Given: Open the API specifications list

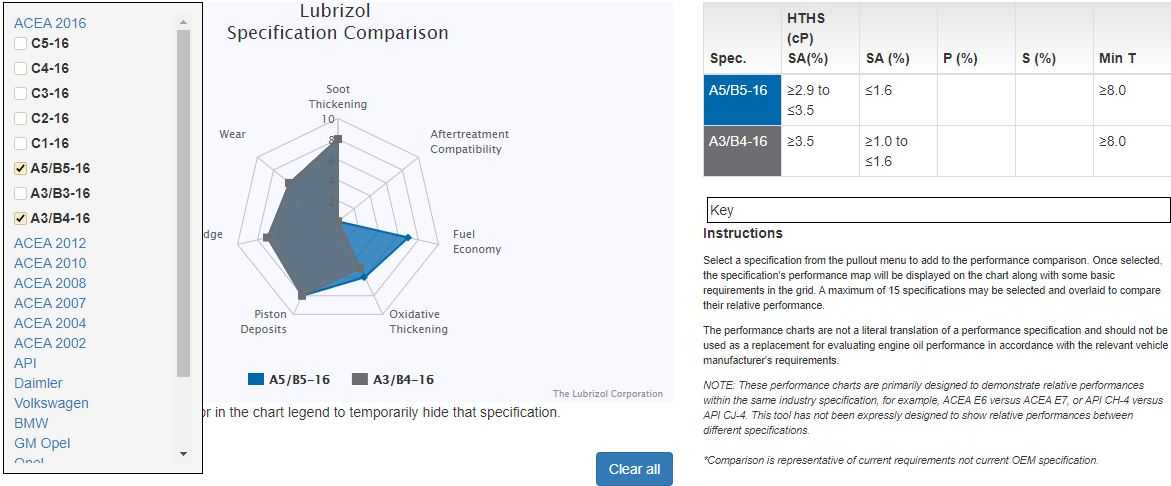Looking at the screenshot, I should coord(25,363).
